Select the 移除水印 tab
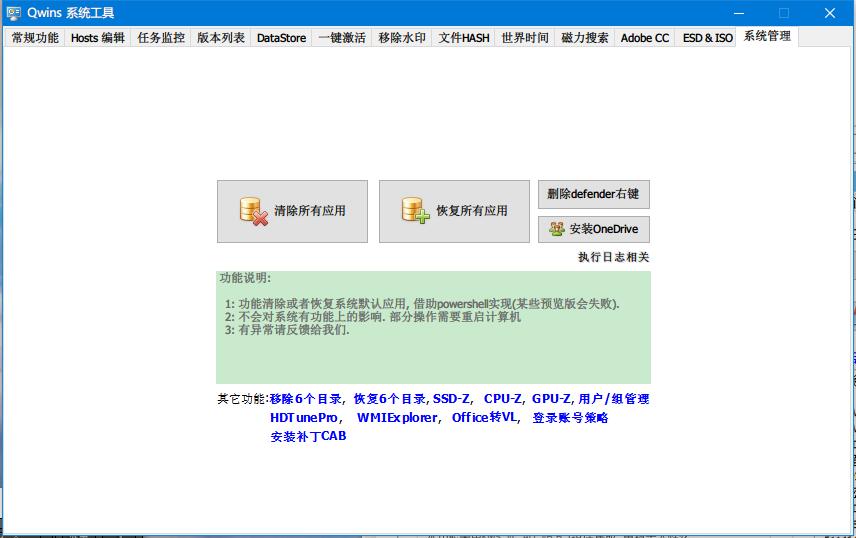This screenshot has height=538, width=856. (402, 38)
